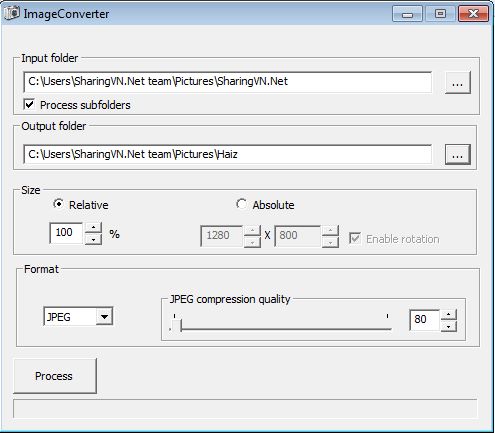
Task: Click the ImageConverter camera icon in title bar
Action: (12, 13)
